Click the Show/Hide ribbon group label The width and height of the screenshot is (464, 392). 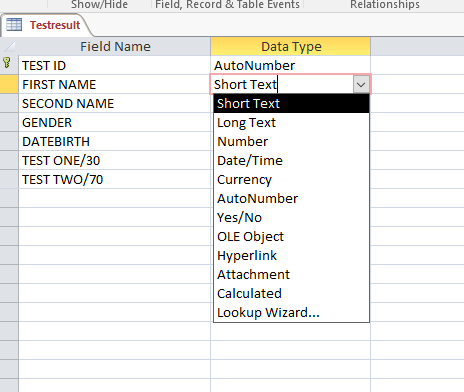pyautogui.click(x=99, y=4)
